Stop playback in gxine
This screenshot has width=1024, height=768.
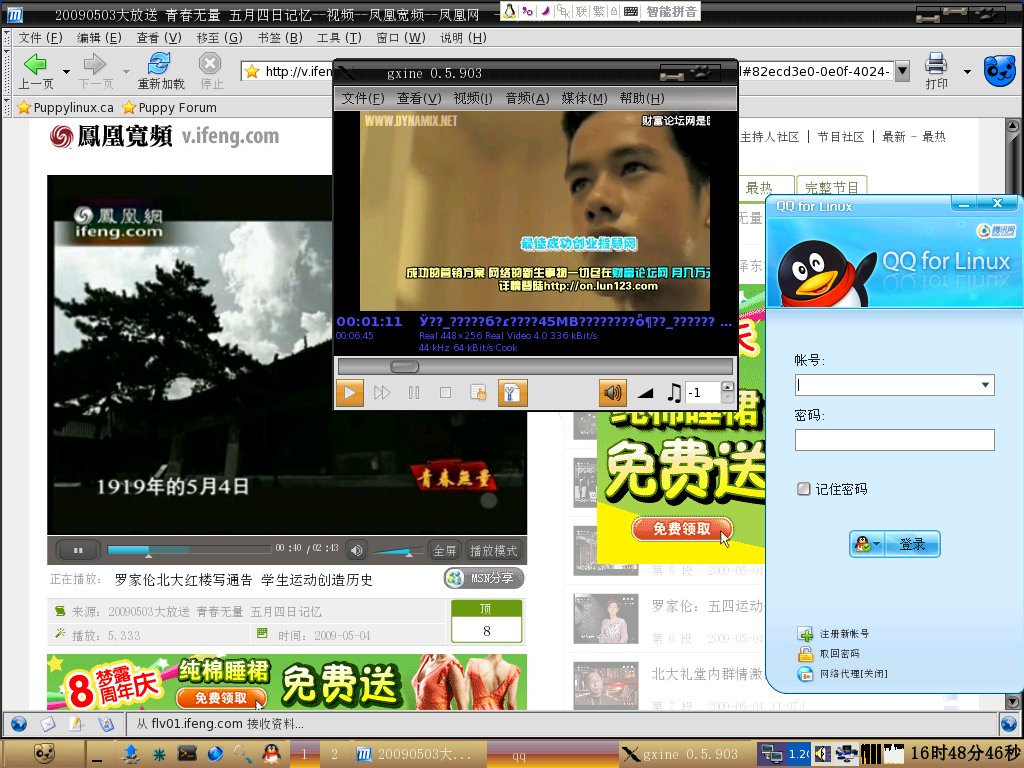tap(445, 393)
